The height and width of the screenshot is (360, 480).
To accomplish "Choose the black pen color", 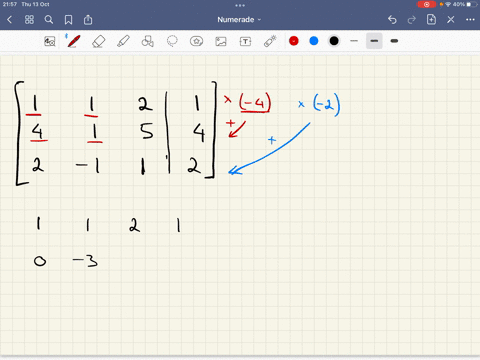I will (x=334, y=41).
